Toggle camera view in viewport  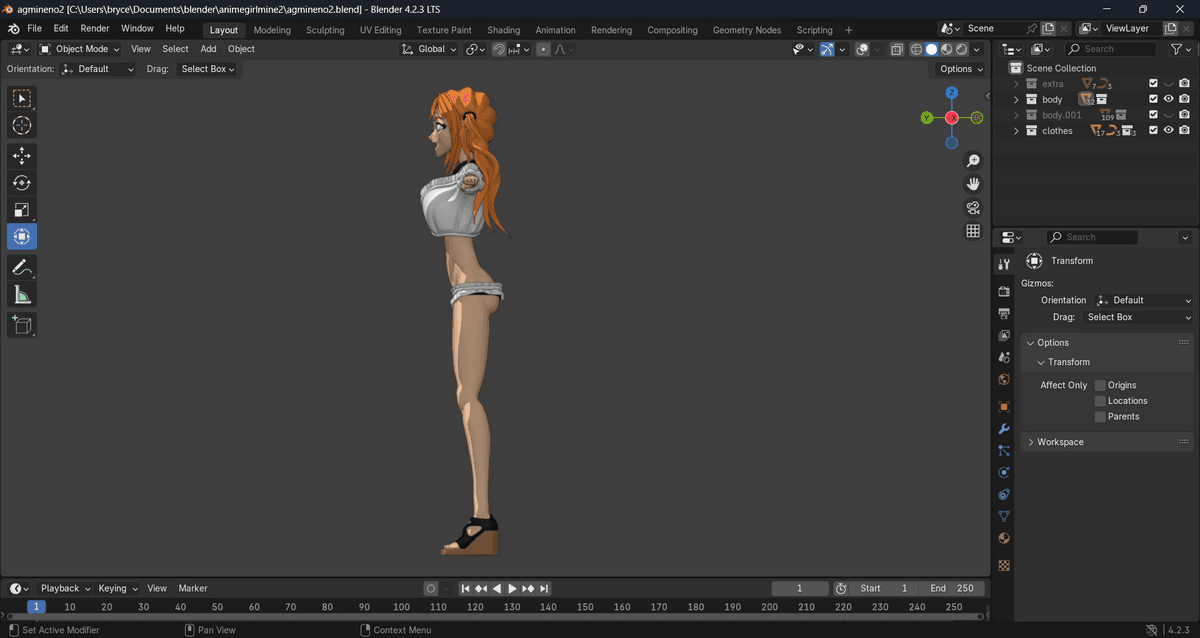coord(972,208)
